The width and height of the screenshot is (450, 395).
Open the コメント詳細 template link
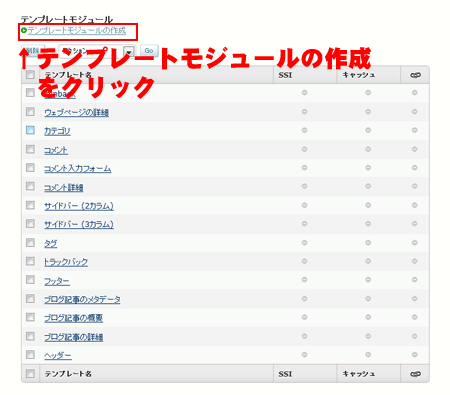coord(64,188)
